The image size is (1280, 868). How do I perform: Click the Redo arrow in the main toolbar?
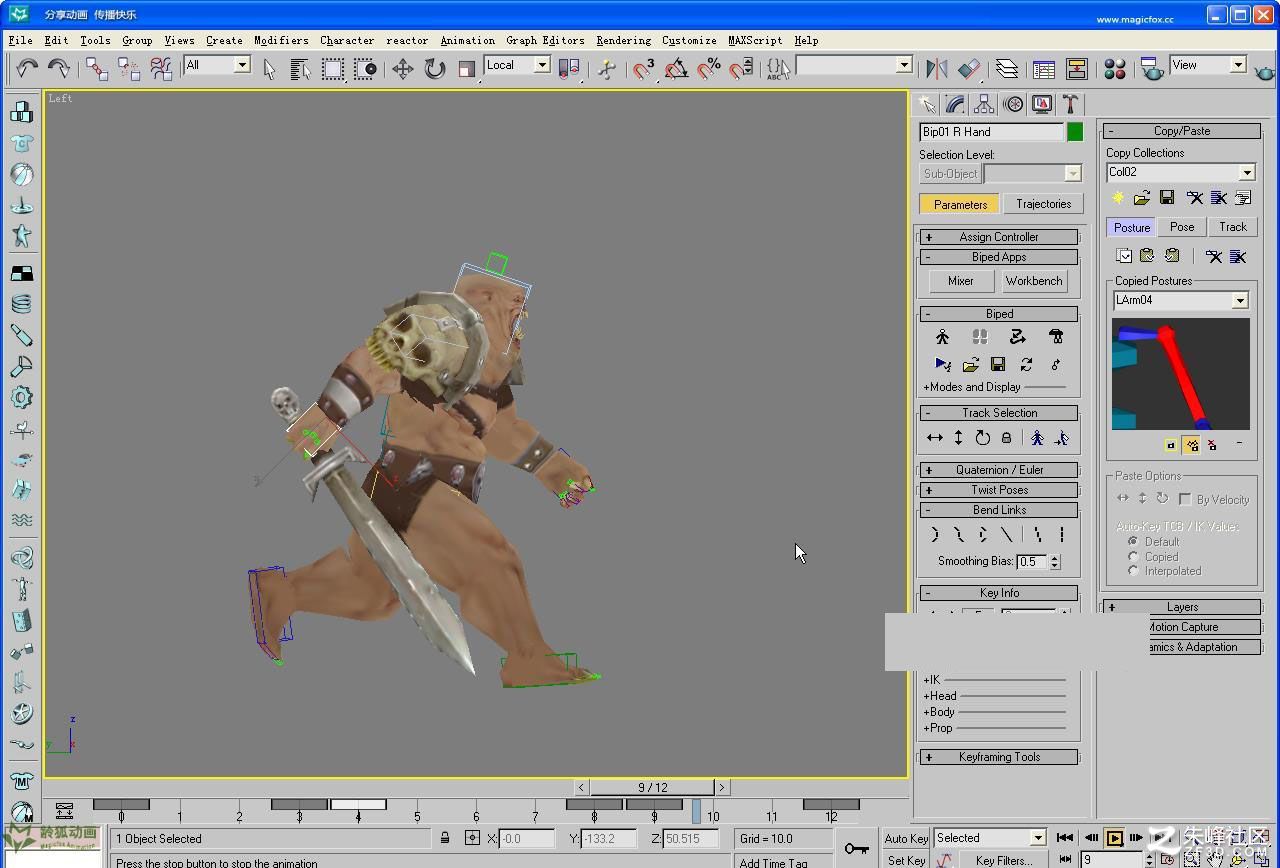click(59, 68)
